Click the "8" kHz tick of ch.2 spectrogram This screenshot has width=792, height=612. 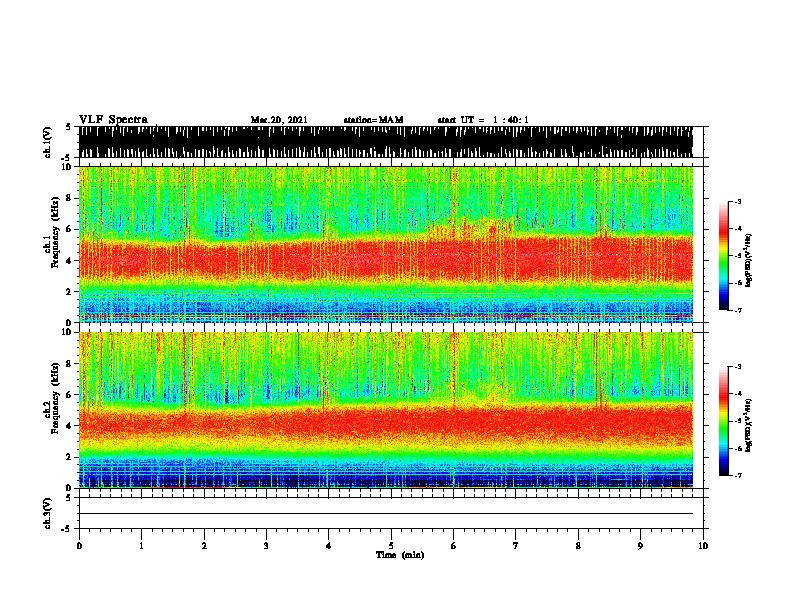[71, 364]
